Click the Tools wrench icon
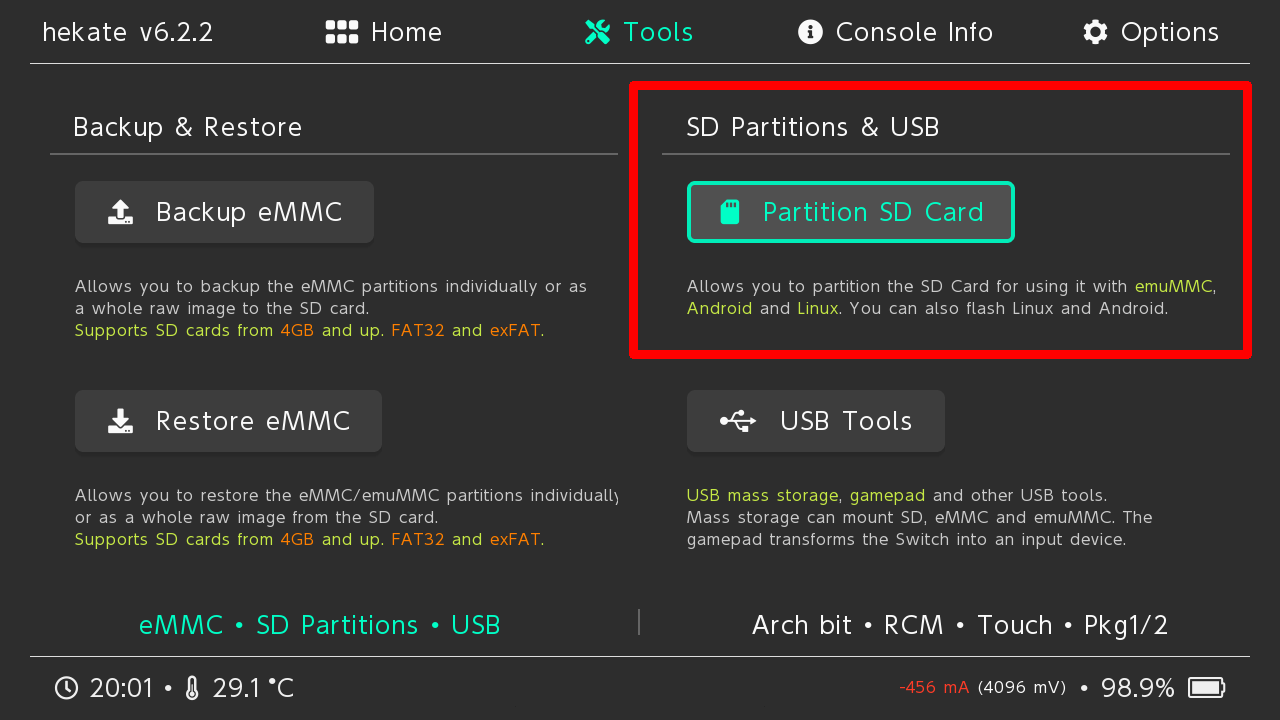This screenshot has width=1280, height=720. (x=597, y=32)
